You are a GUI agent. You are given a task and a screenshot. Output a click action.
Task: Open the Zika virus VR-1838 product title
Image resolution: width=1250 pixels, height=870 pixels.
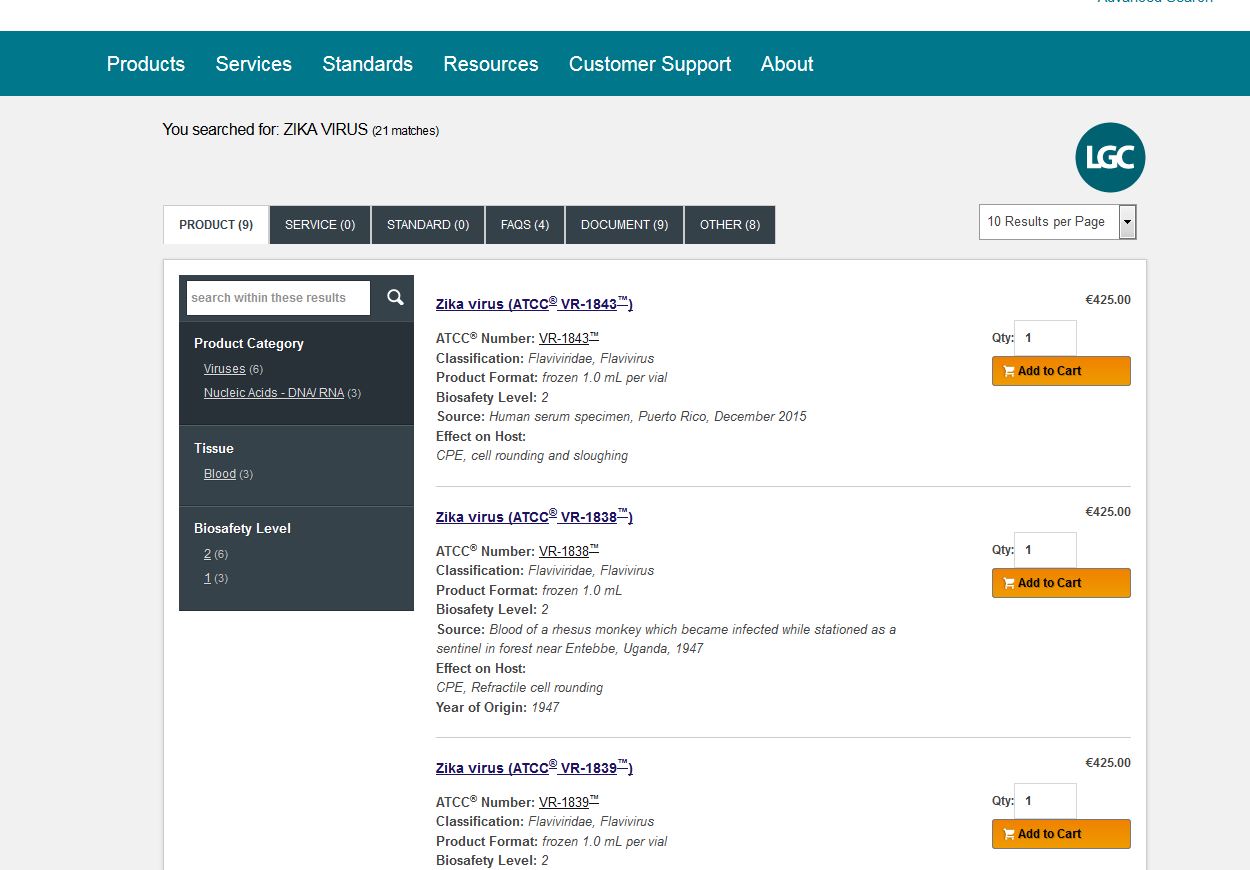534,517
